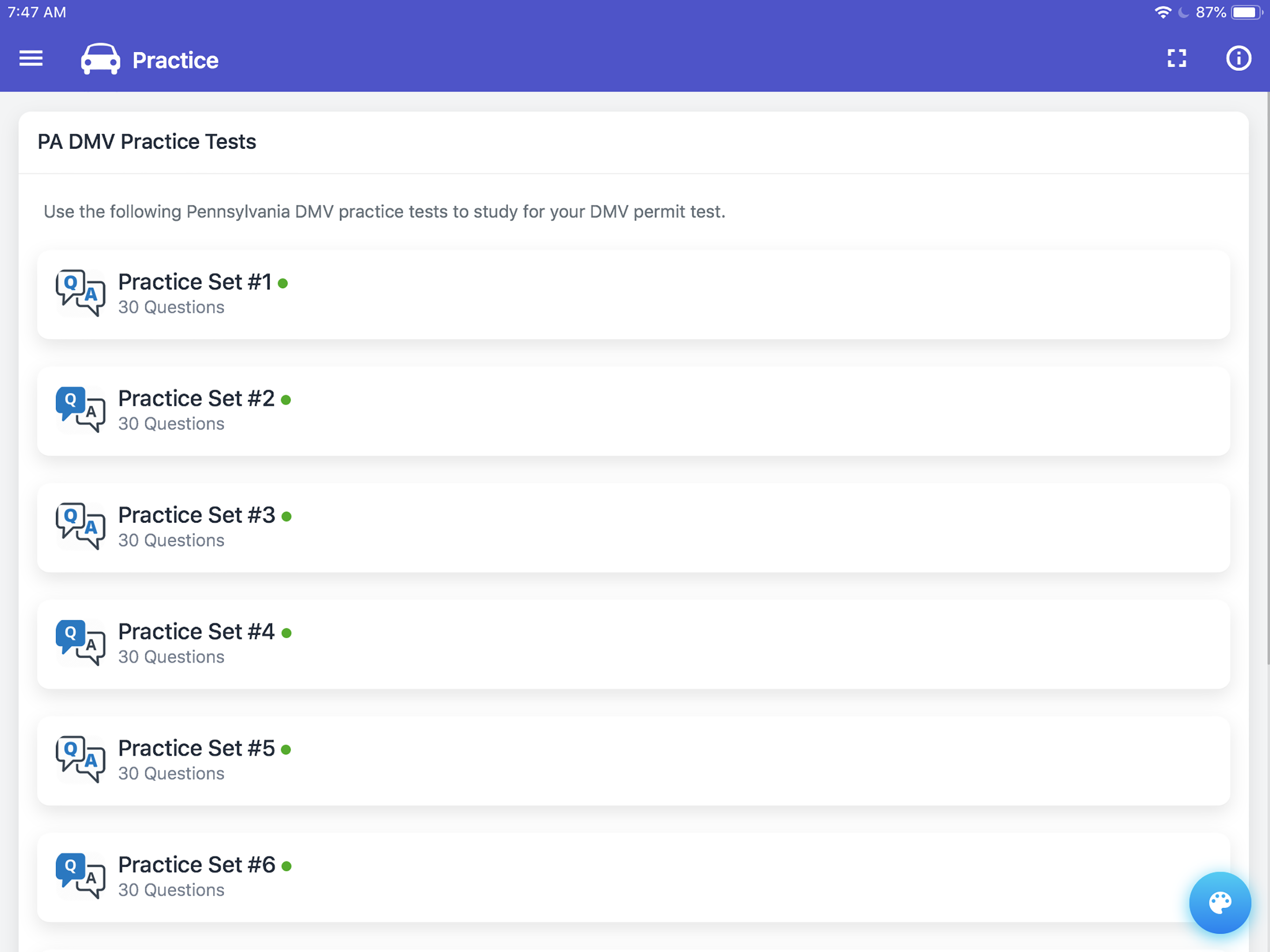Click the car icon in the header
Screen dimensions: 1270x952
pyautogui.click(x=100, y=59)
